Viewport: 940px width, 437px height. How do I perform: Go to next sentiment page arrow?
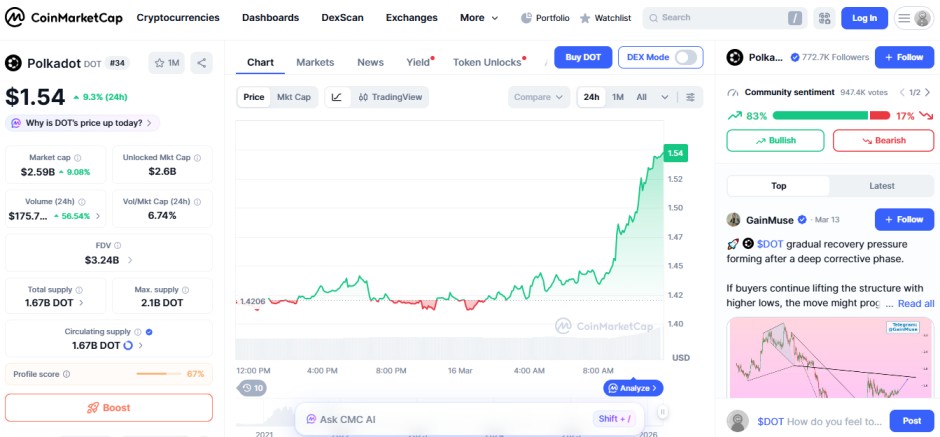pyautogui.click(x=927, y=92)
